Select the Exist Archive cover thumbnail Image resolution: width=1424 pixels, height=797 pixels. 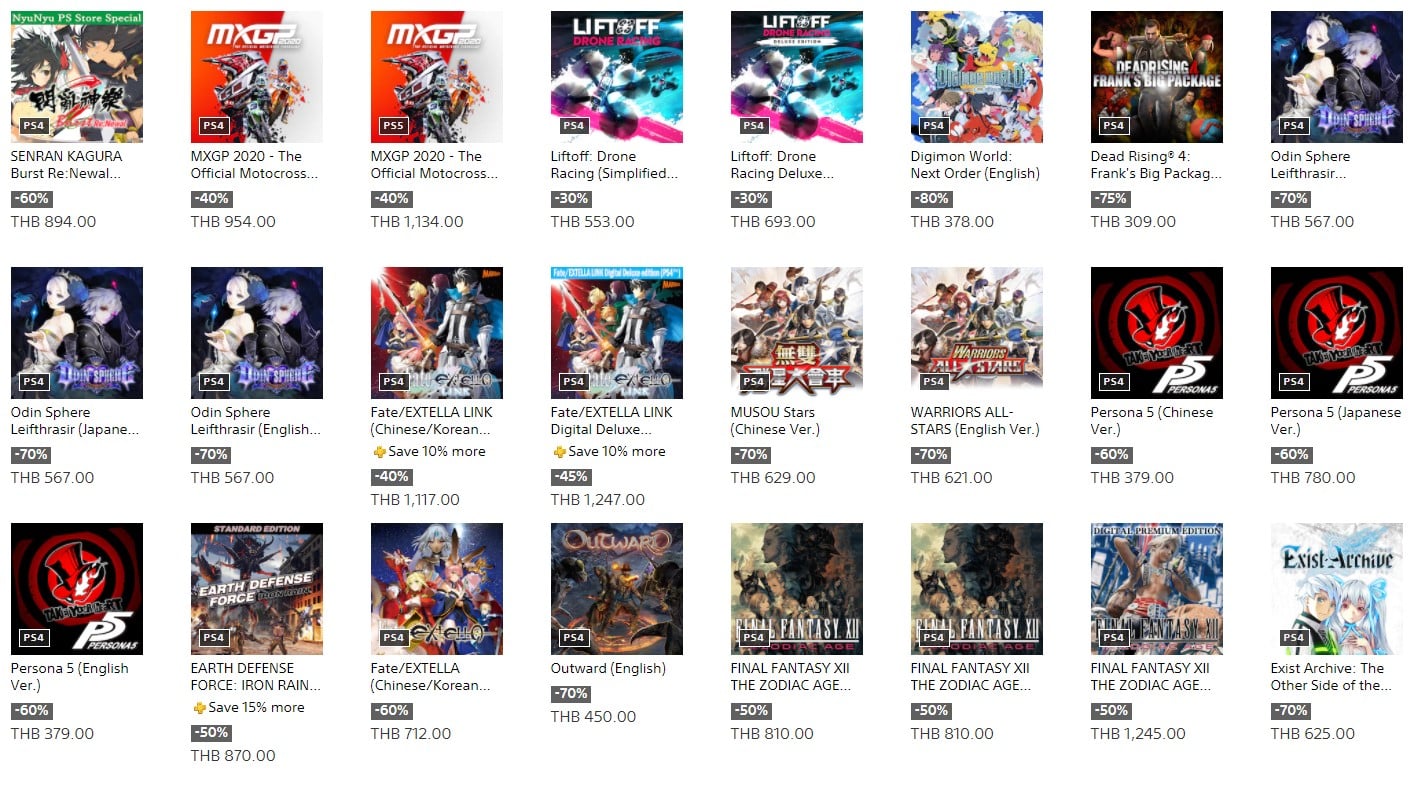click(1337, 589)
